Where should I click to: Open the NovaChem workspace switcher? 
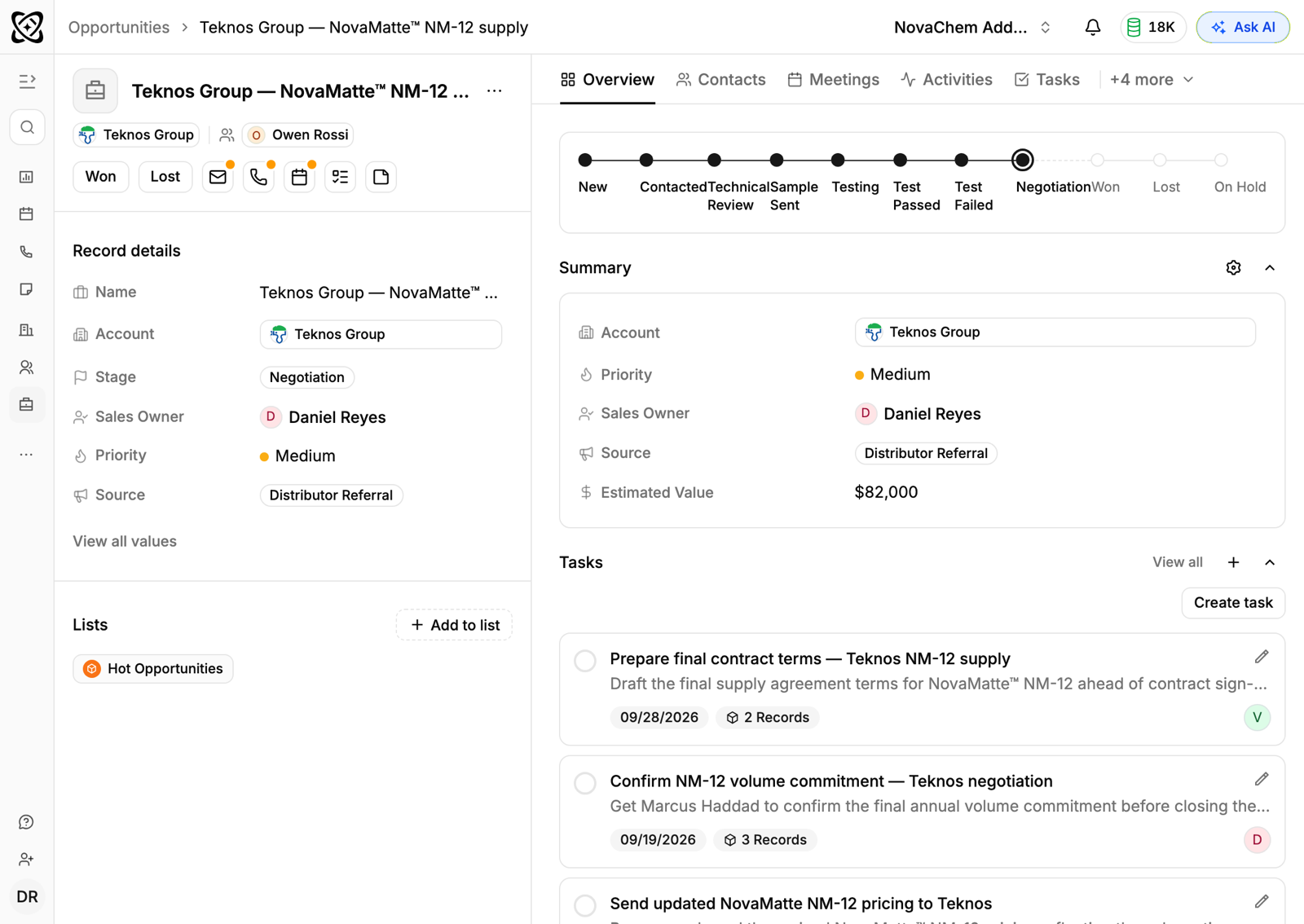[x=973, y=27]
